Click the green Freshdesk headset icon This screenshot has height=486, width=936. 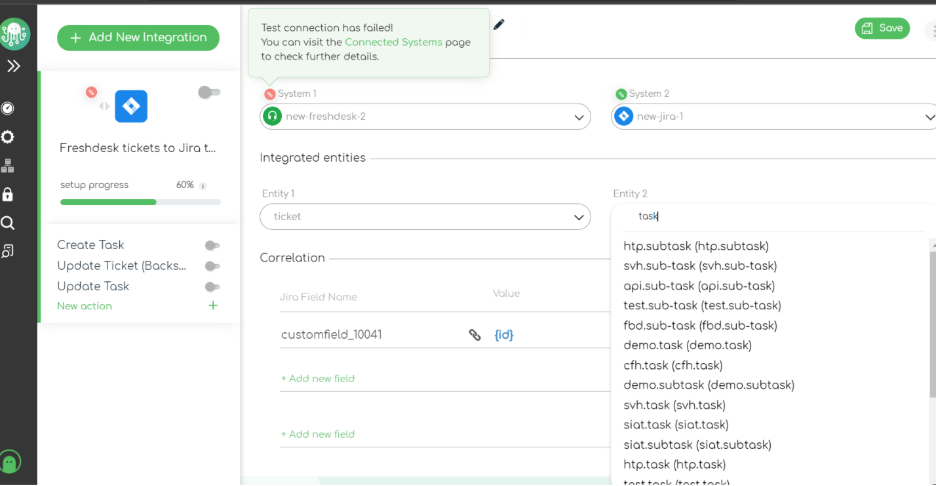click(x=272, y=116)
